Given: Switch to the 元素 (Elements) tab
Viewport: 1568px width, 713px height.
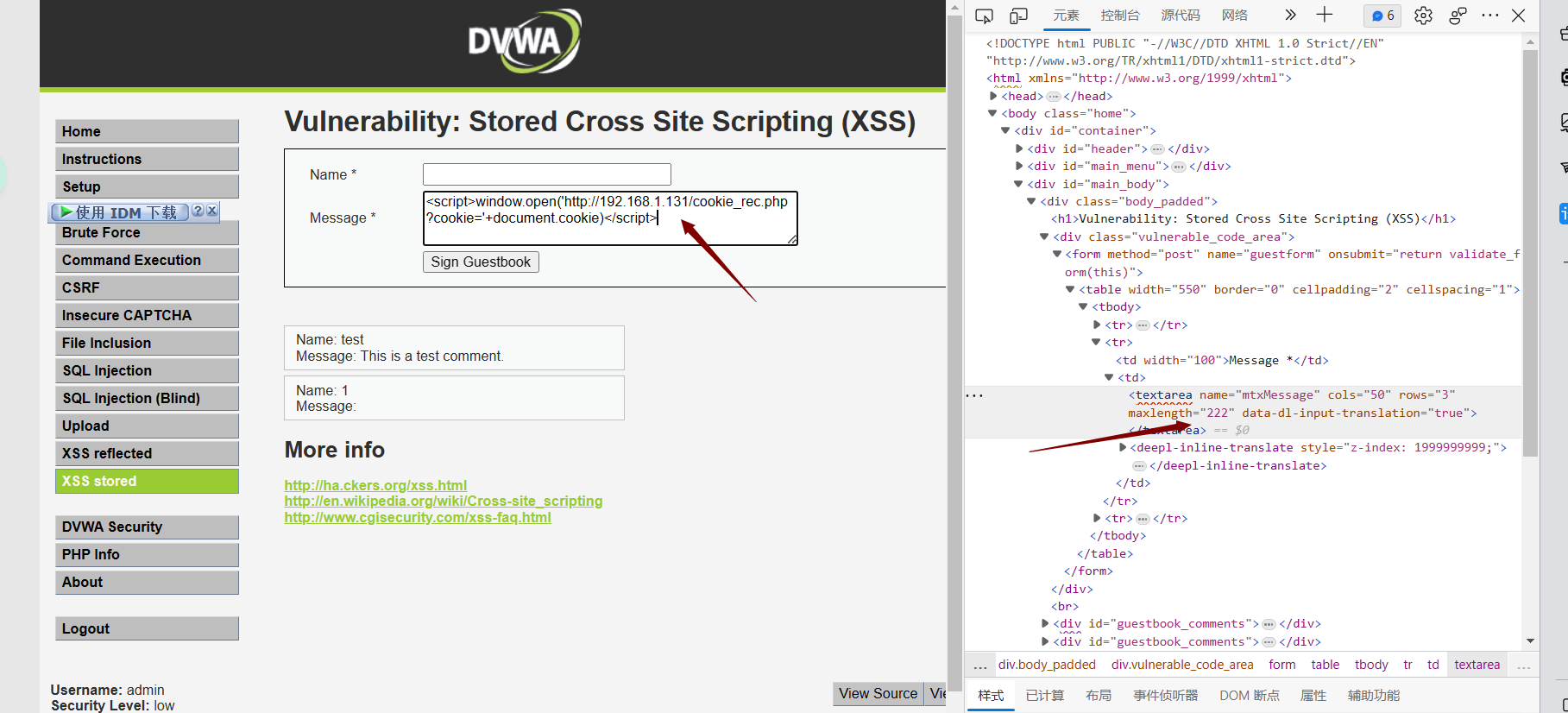Looking at the screenshot, I should (1066, 16).
